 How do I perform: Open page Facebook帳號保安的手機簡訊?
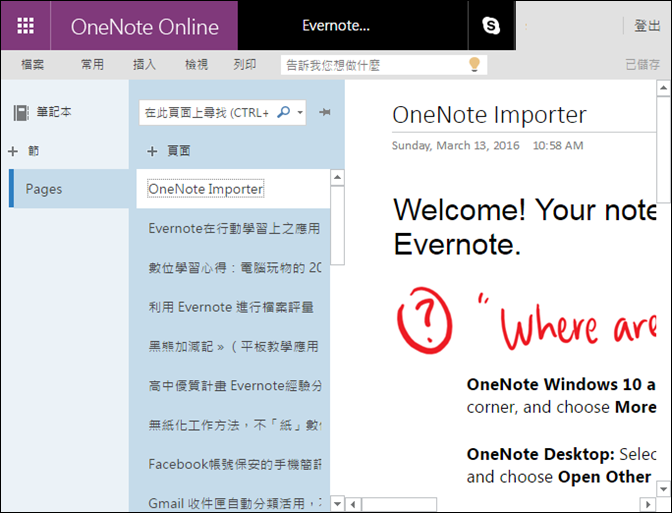233,464
